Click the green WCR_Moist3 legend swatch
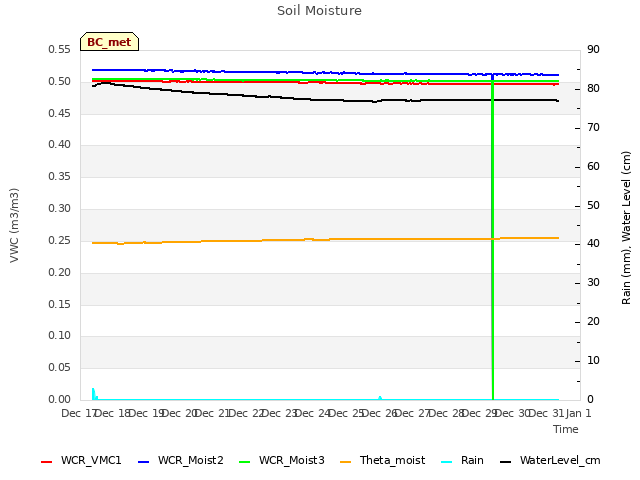Screen dimensions: 640x480 tap(244, 462)
